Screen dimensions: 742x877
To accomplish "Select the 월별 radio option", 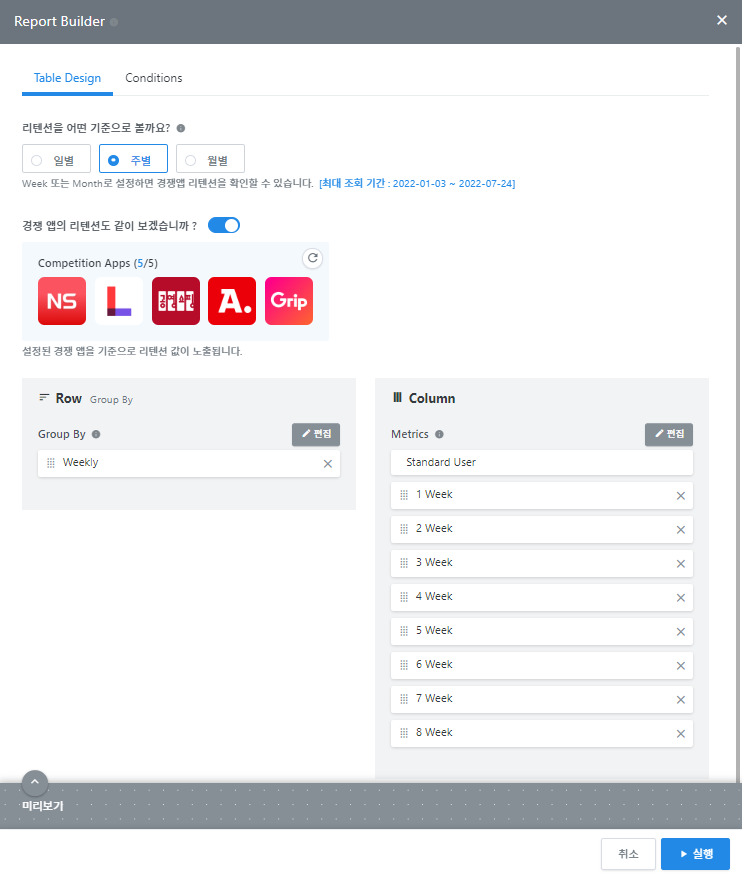I will tap(211, 159).
